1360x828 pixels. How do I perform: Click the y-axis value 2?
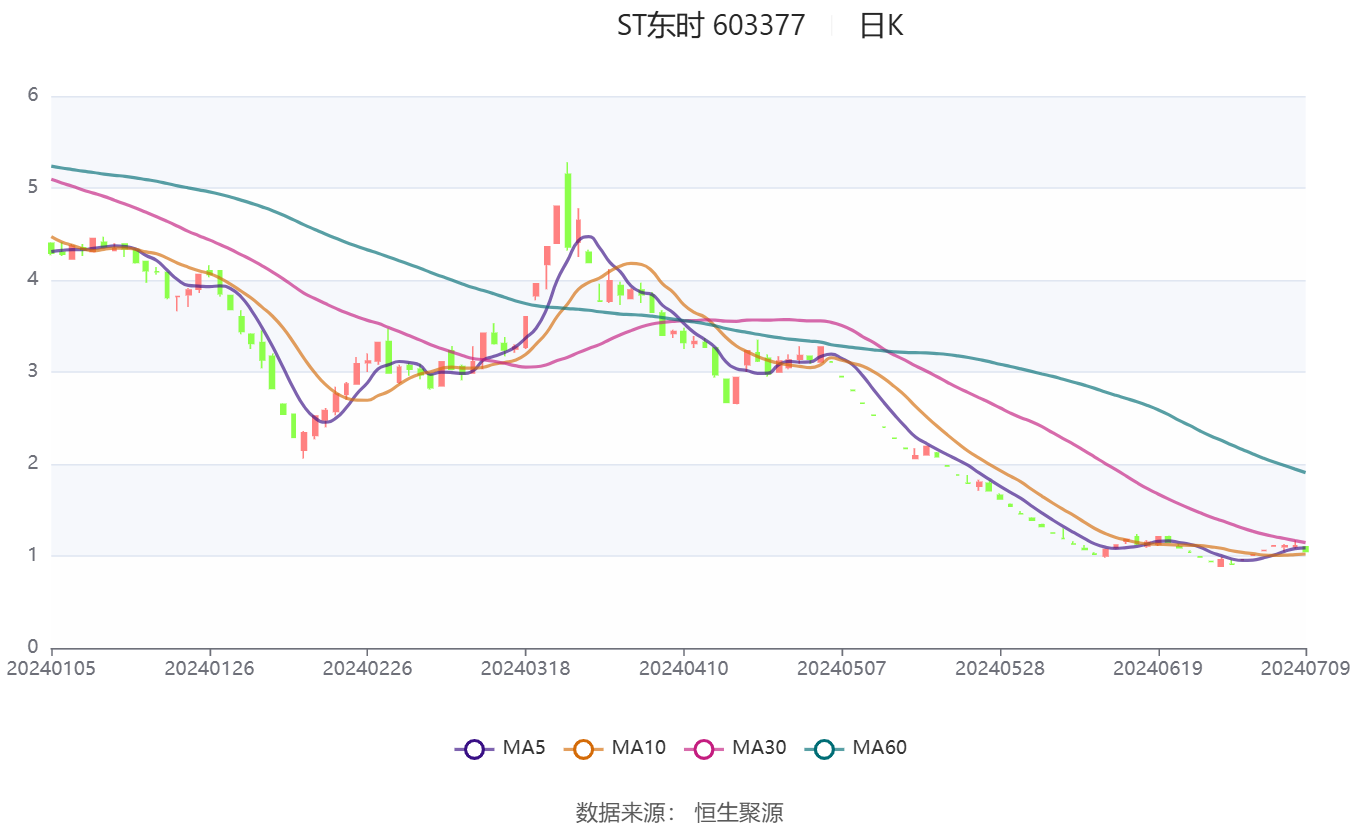[x=33, y=464]
